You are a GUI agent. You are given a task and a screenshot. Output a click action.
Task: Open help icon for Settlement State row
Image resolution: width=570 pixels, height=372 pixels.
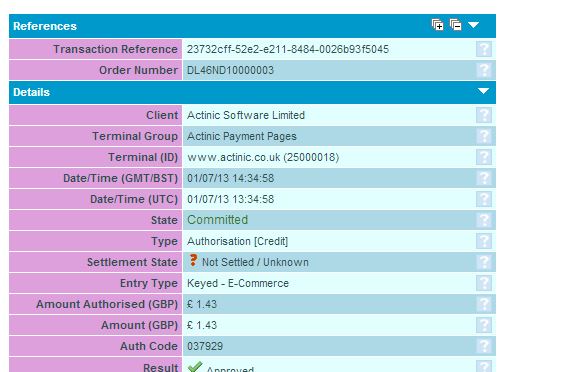[x=484, y=262]
